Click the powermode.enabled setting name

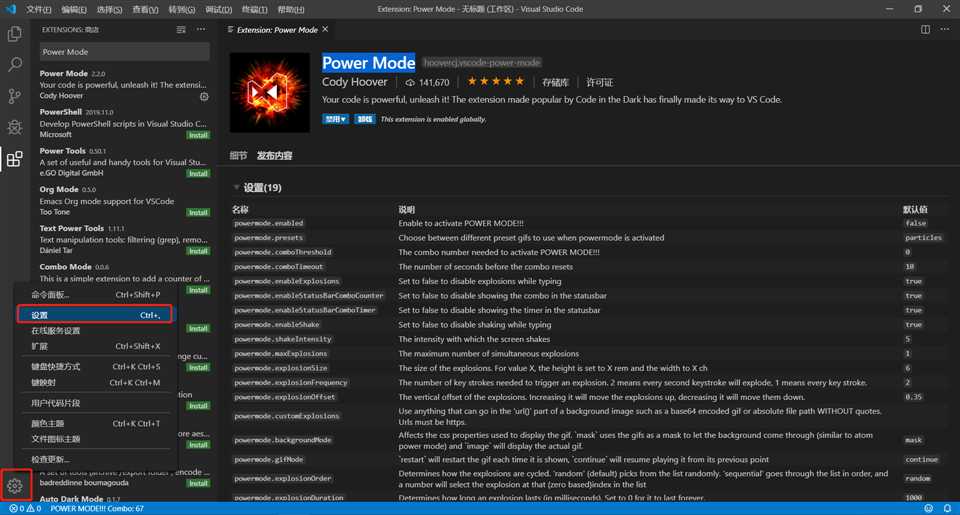coord(269,224)
